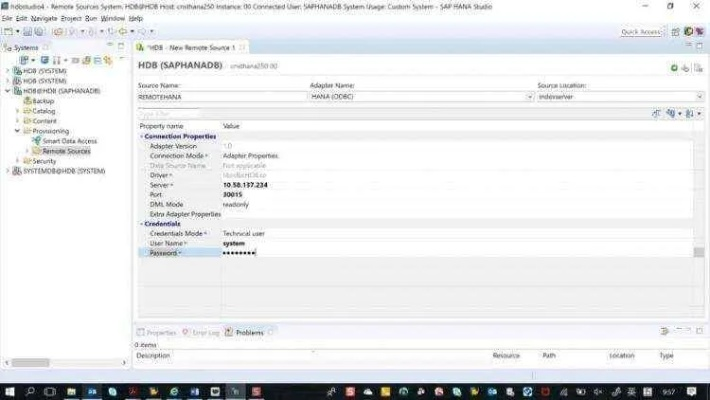Minimize the Systems panel view

tap(111, 47)
